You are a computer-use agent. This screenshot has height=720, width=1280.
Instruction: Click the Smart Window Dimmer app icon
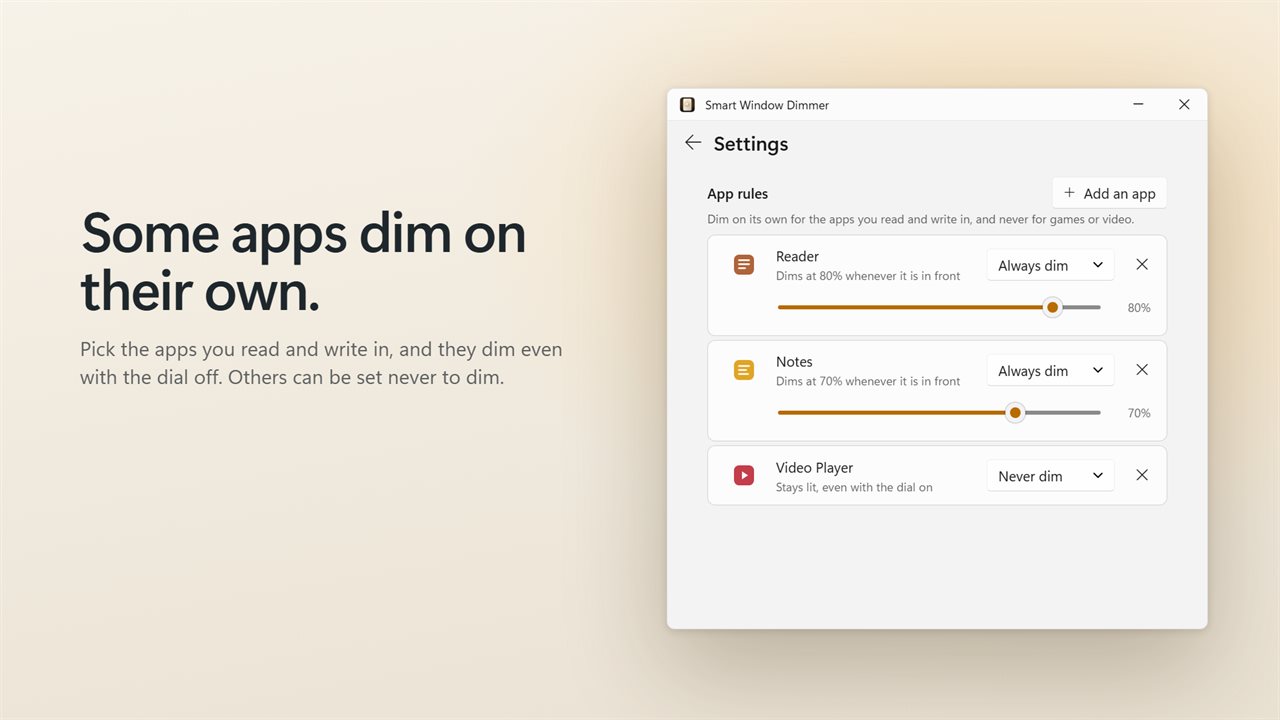(687, 105)
